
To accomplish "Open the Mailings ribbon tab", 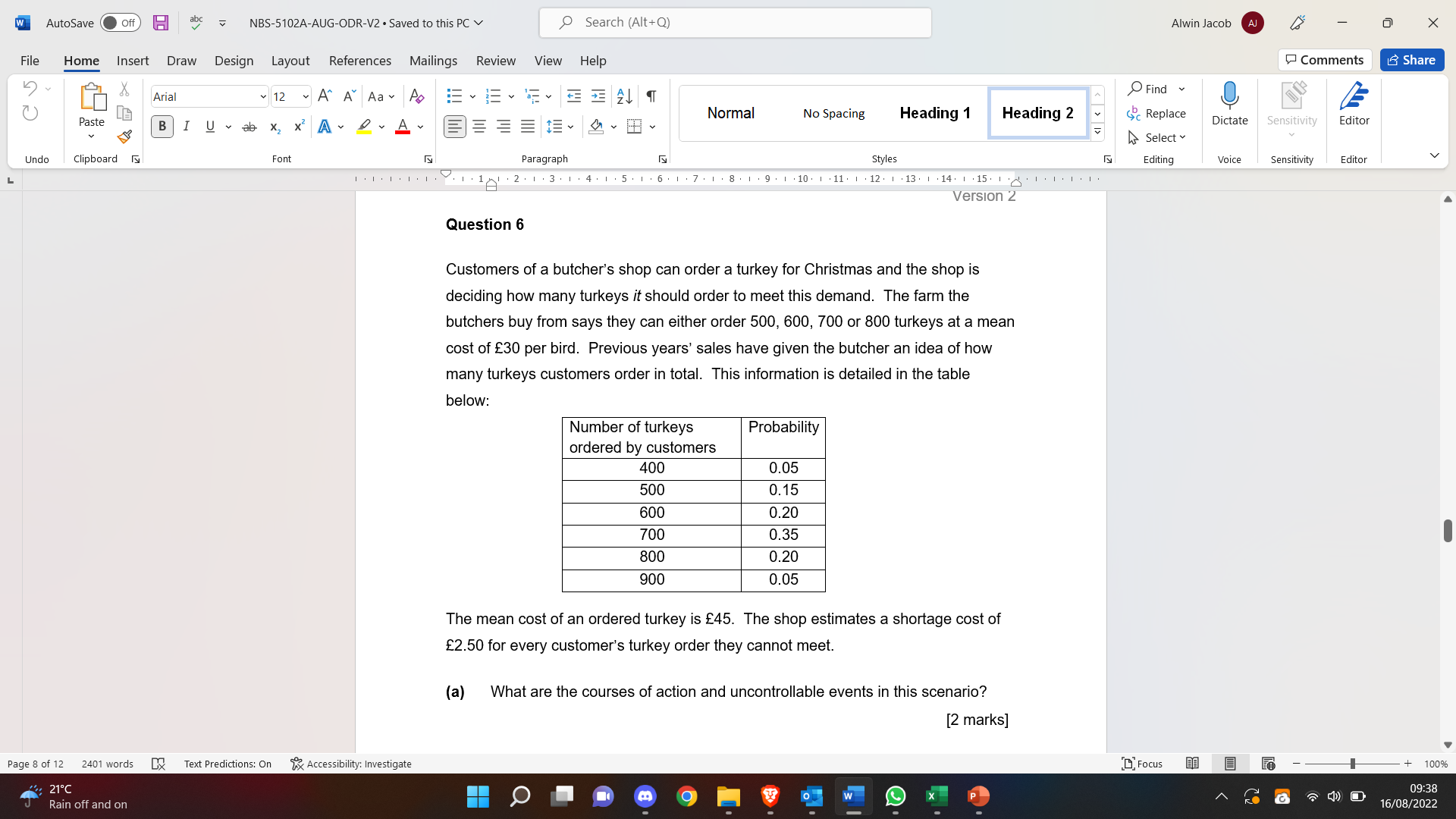I will coord(433,61).
